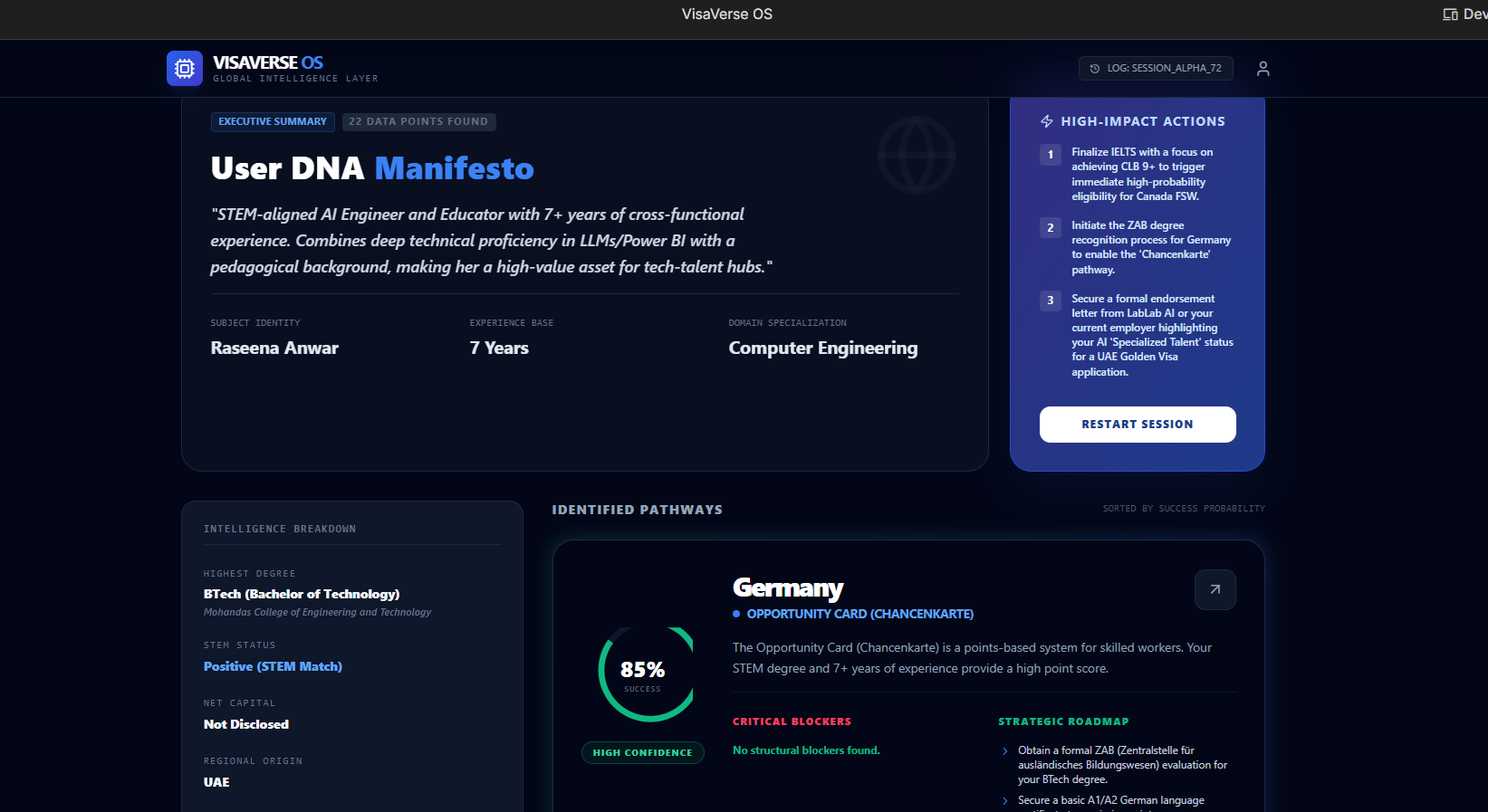Click the 'Germany' pathway heading
Viewport: 1488px width, 812px height.
pos(788,588)
